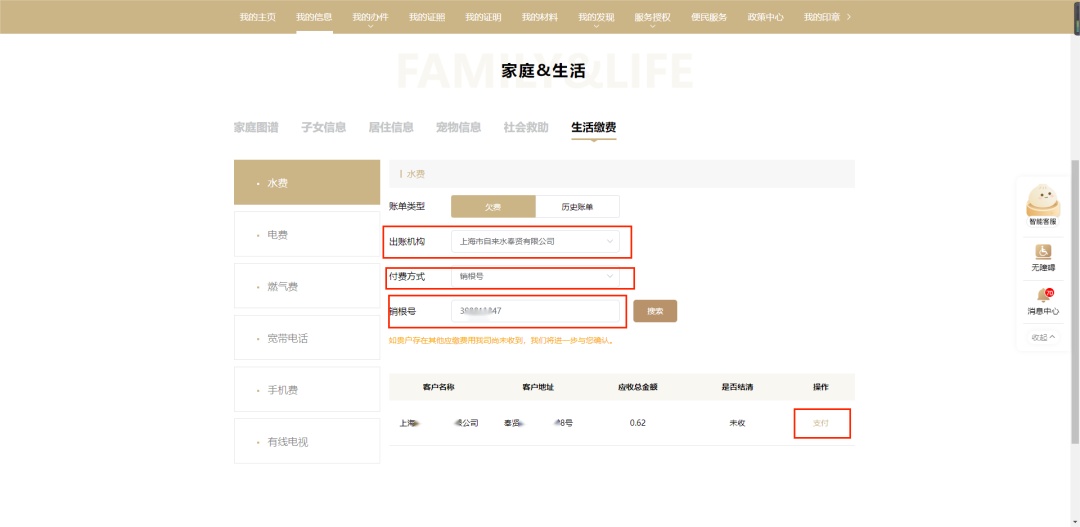The height and width of the screenshot is (527, 1080).
Task: Open the 付费方式 dropdown
Action: (x=535, y=276)
